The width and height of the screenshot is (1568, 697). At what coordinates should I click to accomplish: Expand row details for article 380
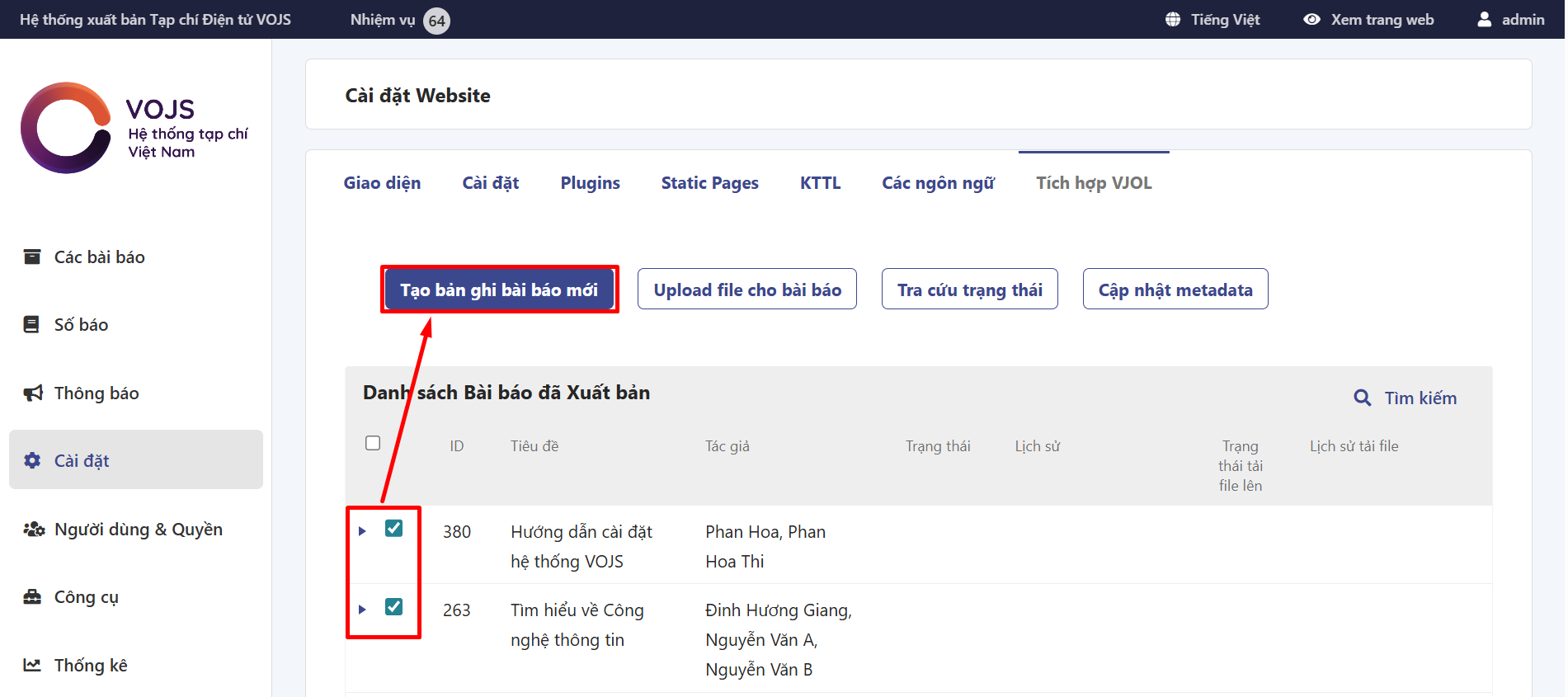(362, 531)
